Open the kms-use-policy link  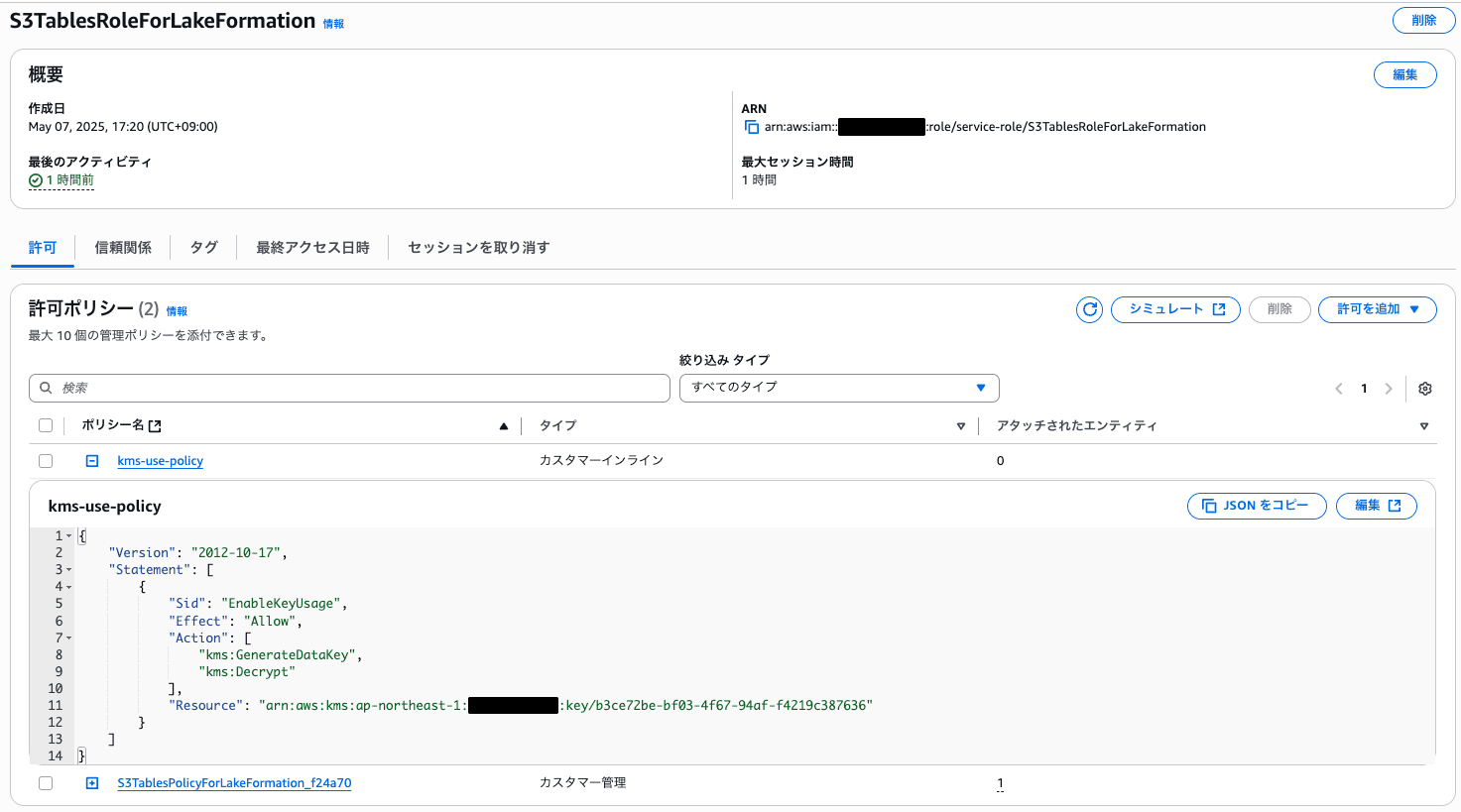click(160, 461)
